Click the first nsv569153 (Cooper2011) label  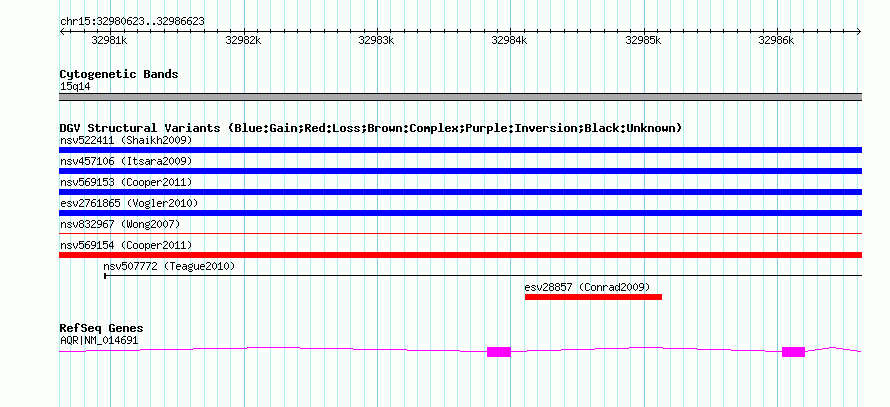(126, 182)
